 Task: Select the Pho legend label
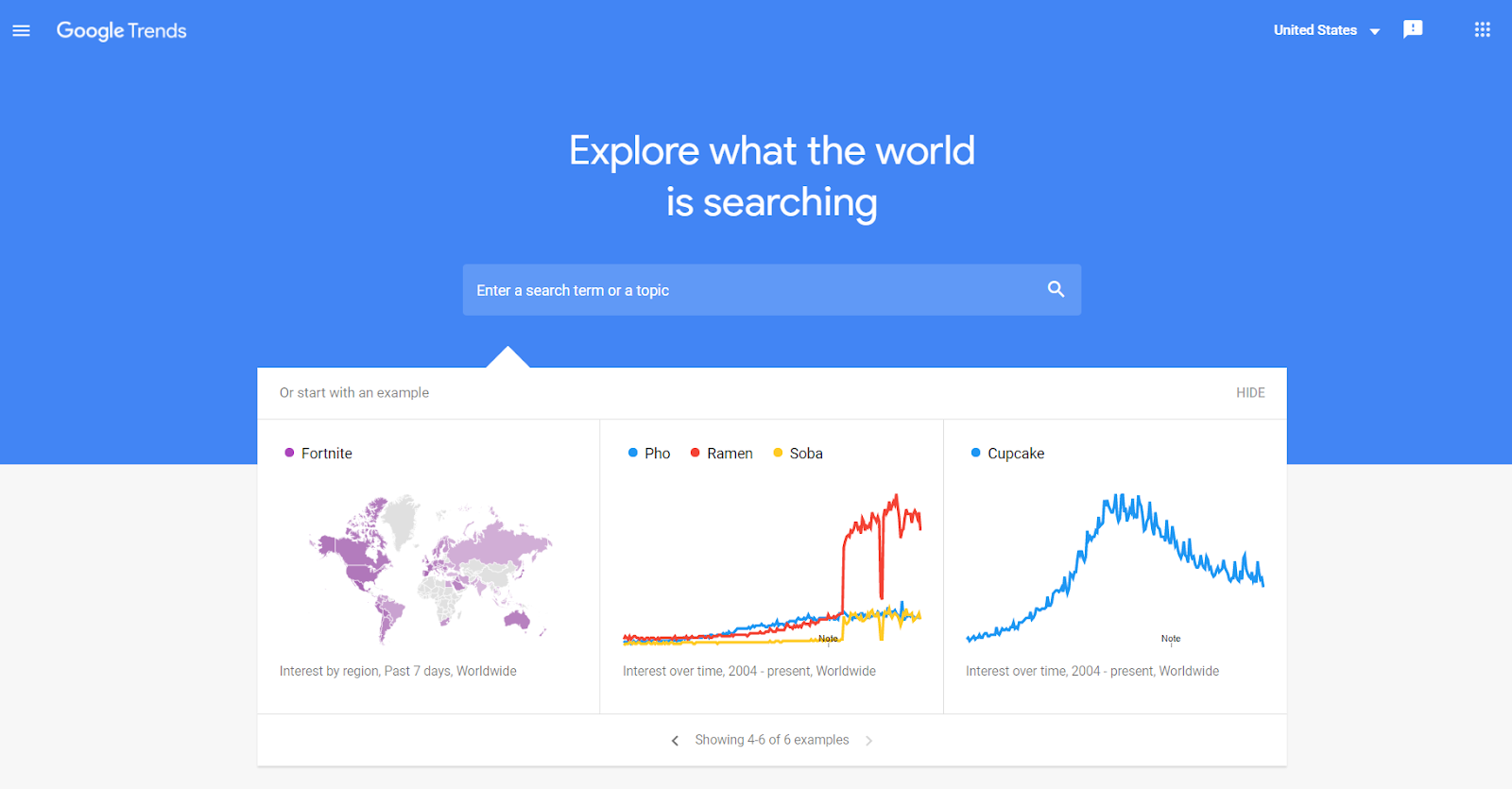[657, 454]
